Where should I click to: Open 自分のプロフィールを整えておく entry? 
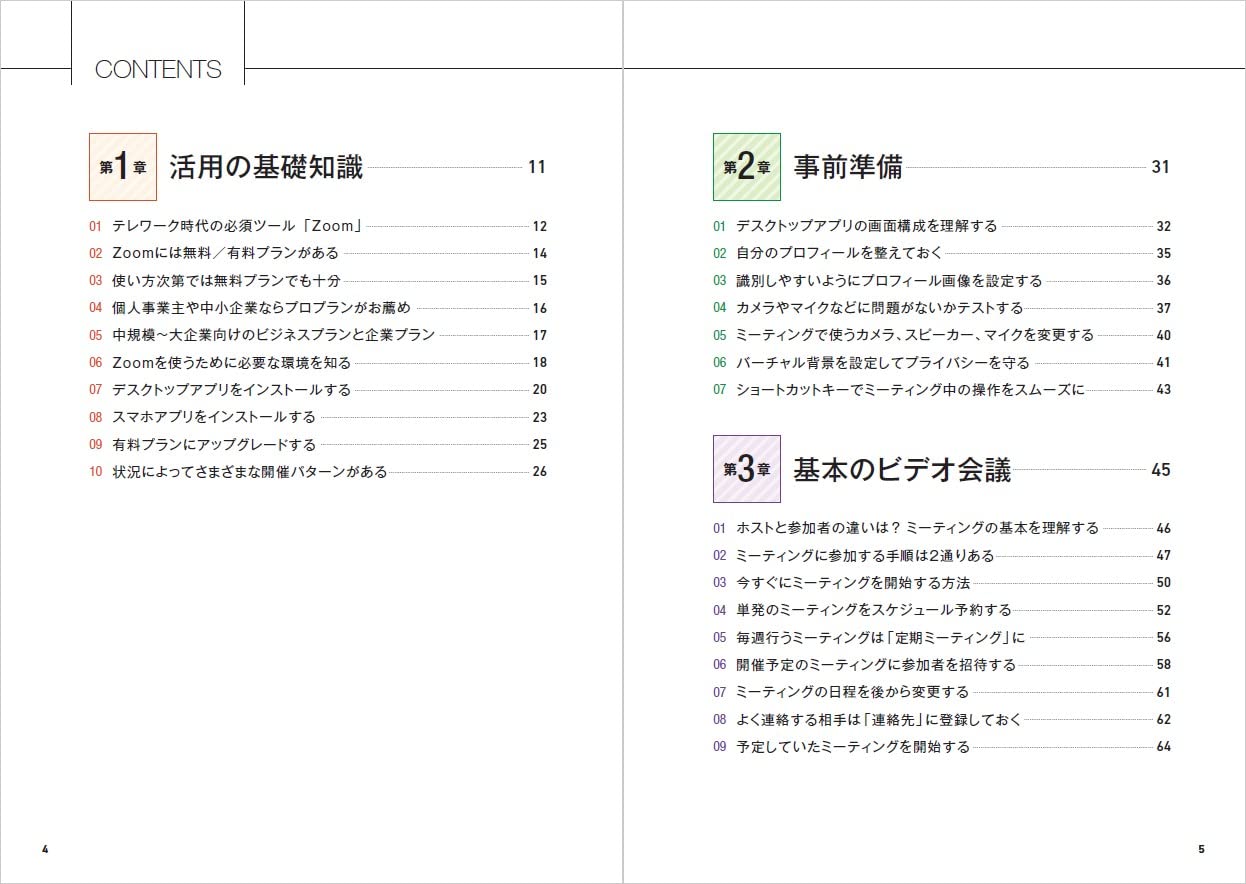coord(839,253)
